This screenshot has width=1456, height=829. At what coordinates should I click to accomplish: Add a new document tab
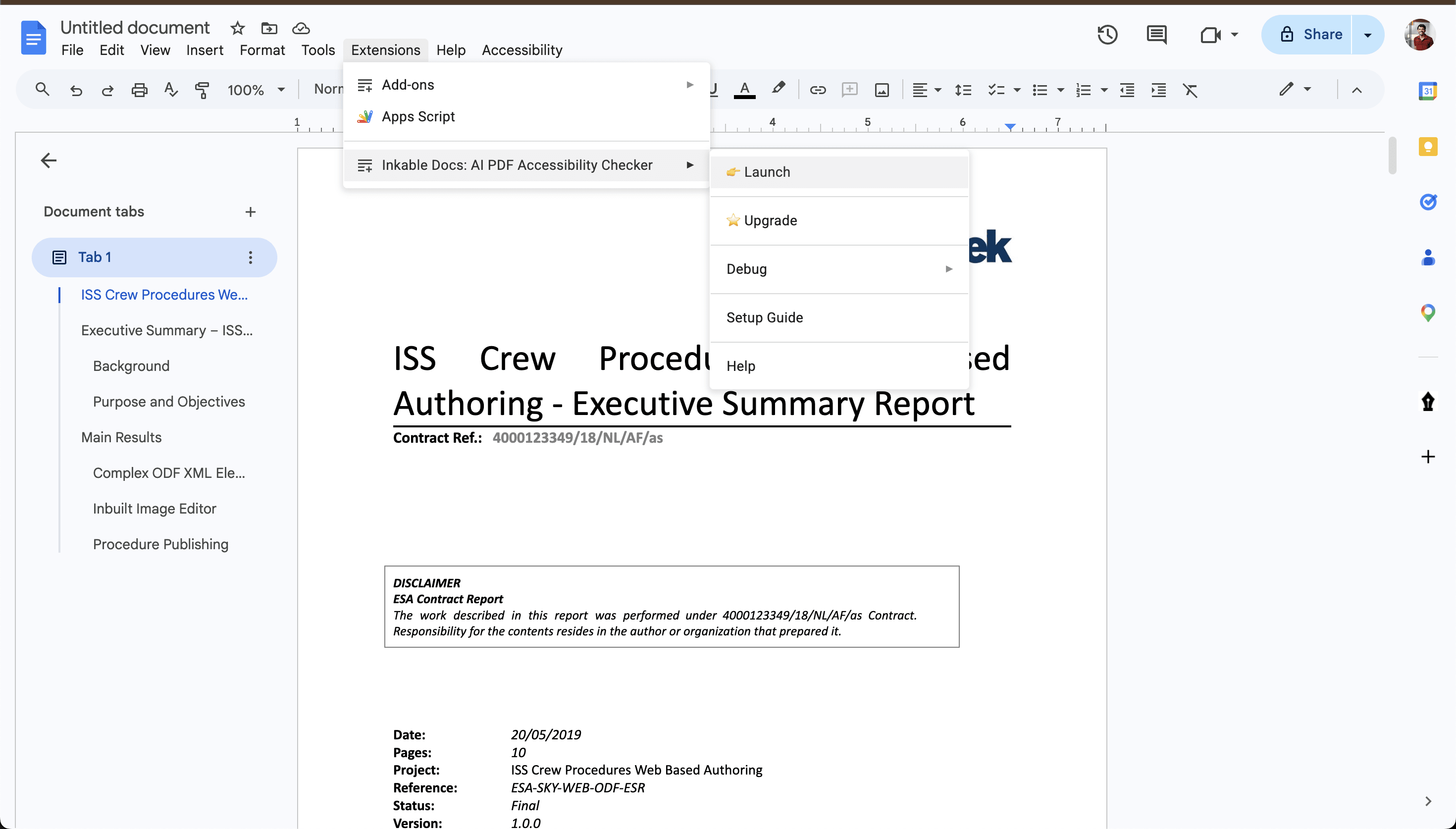(x=251, y=212)
